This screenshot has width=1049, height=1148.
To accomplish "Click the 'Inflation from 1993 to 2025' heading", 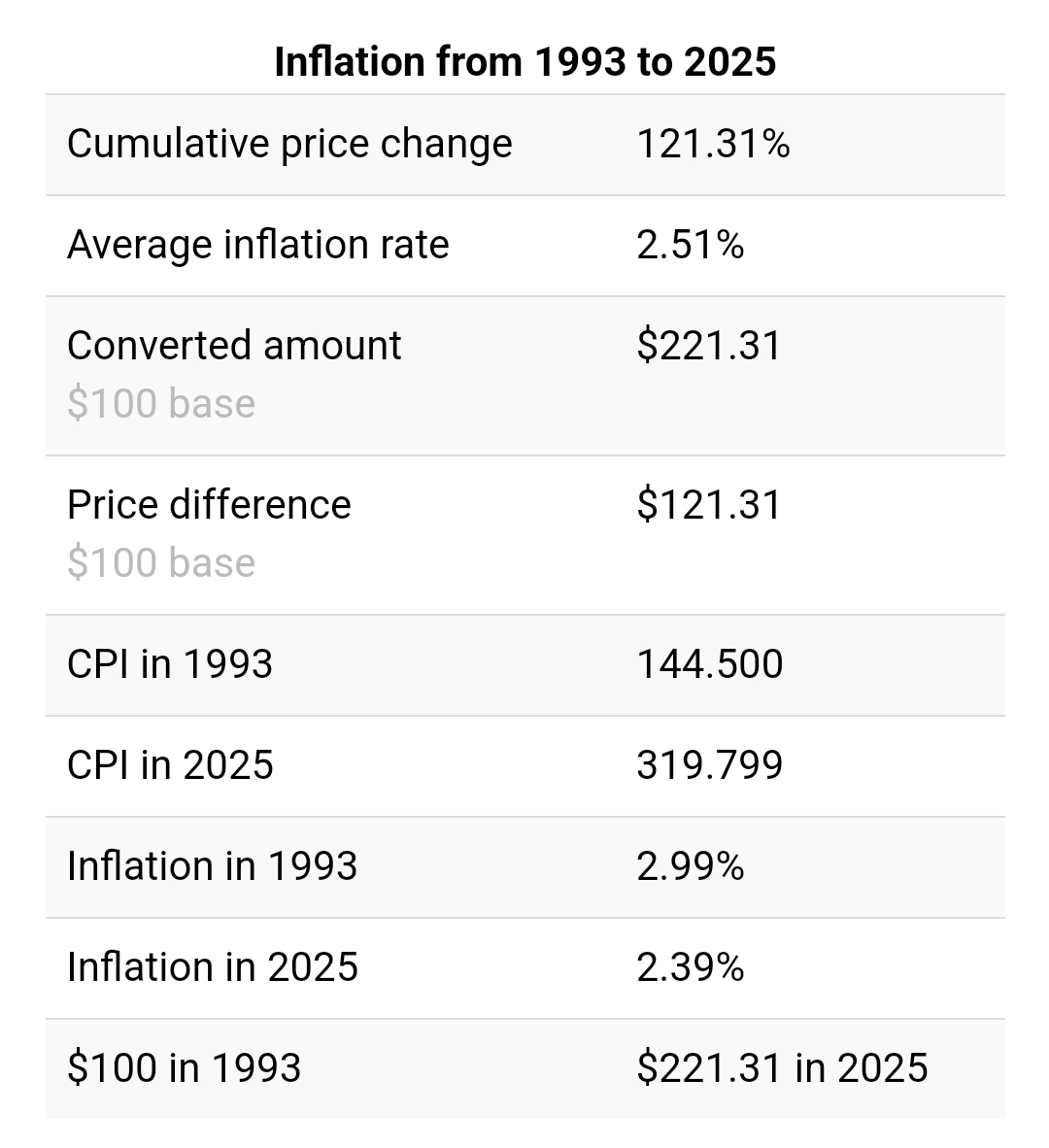I will coord(524,61).
